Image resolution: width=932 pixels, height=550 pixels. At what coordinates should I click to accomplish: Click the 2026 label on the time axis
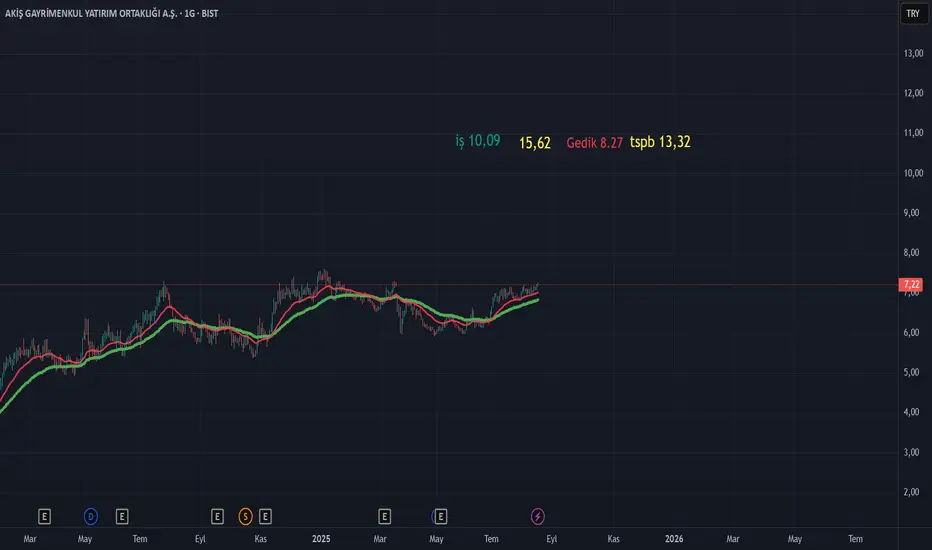coord(674,539)
